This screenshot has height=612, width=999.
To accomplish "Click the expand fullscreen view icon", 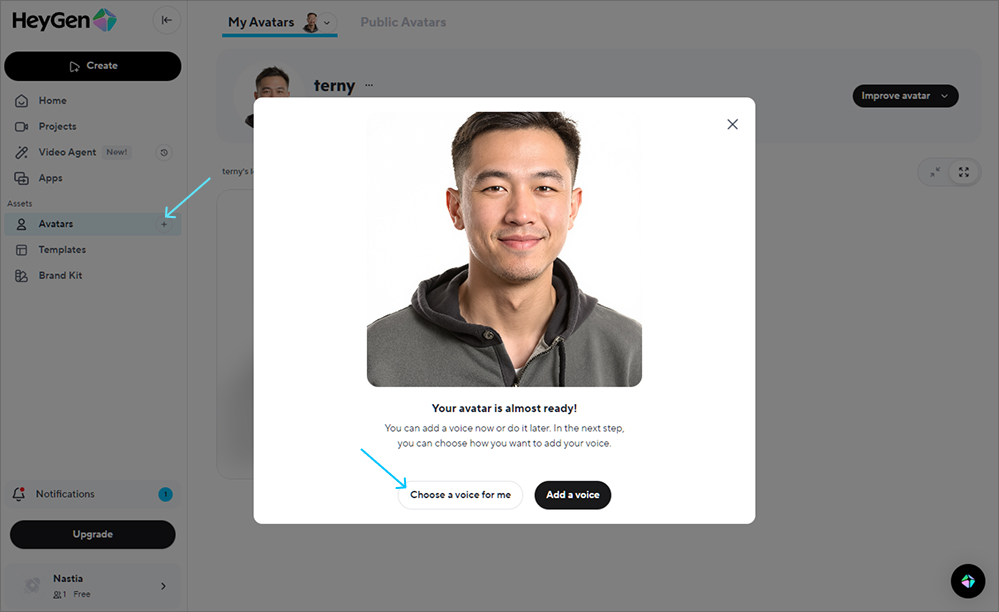I will tap(963, 172).
